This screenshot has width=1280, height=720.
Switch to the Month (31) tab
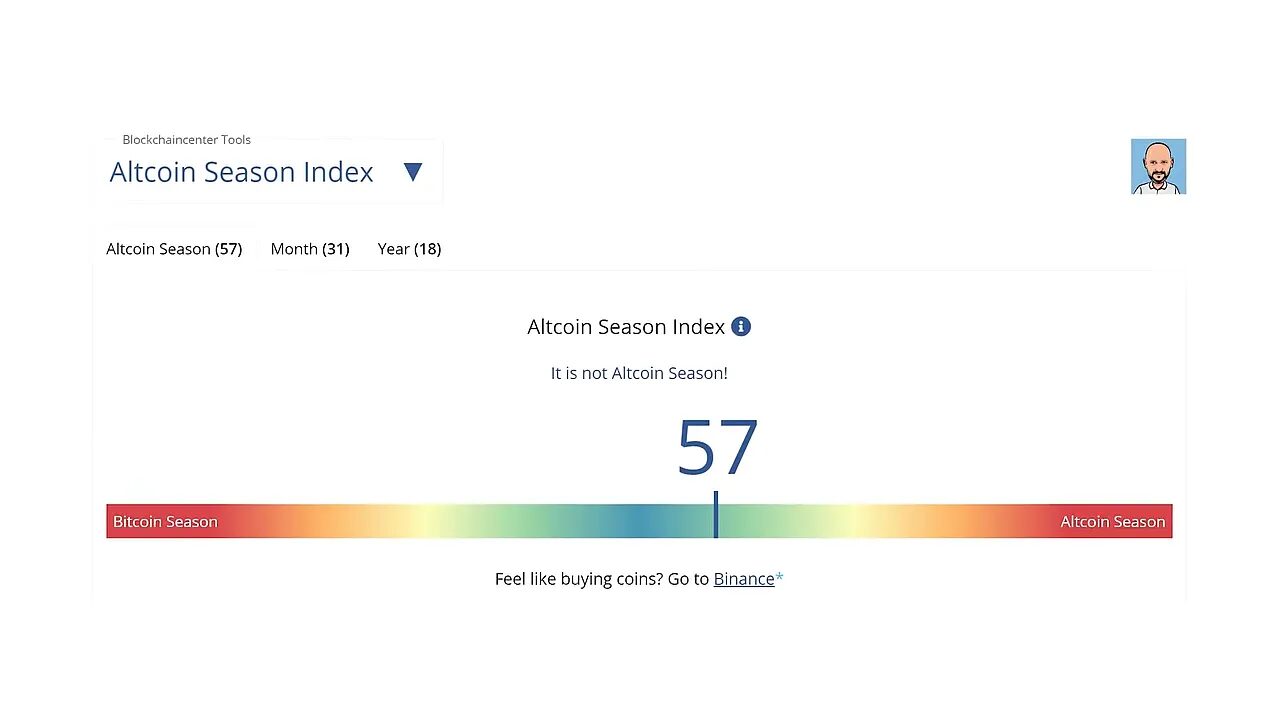(310, 249)
